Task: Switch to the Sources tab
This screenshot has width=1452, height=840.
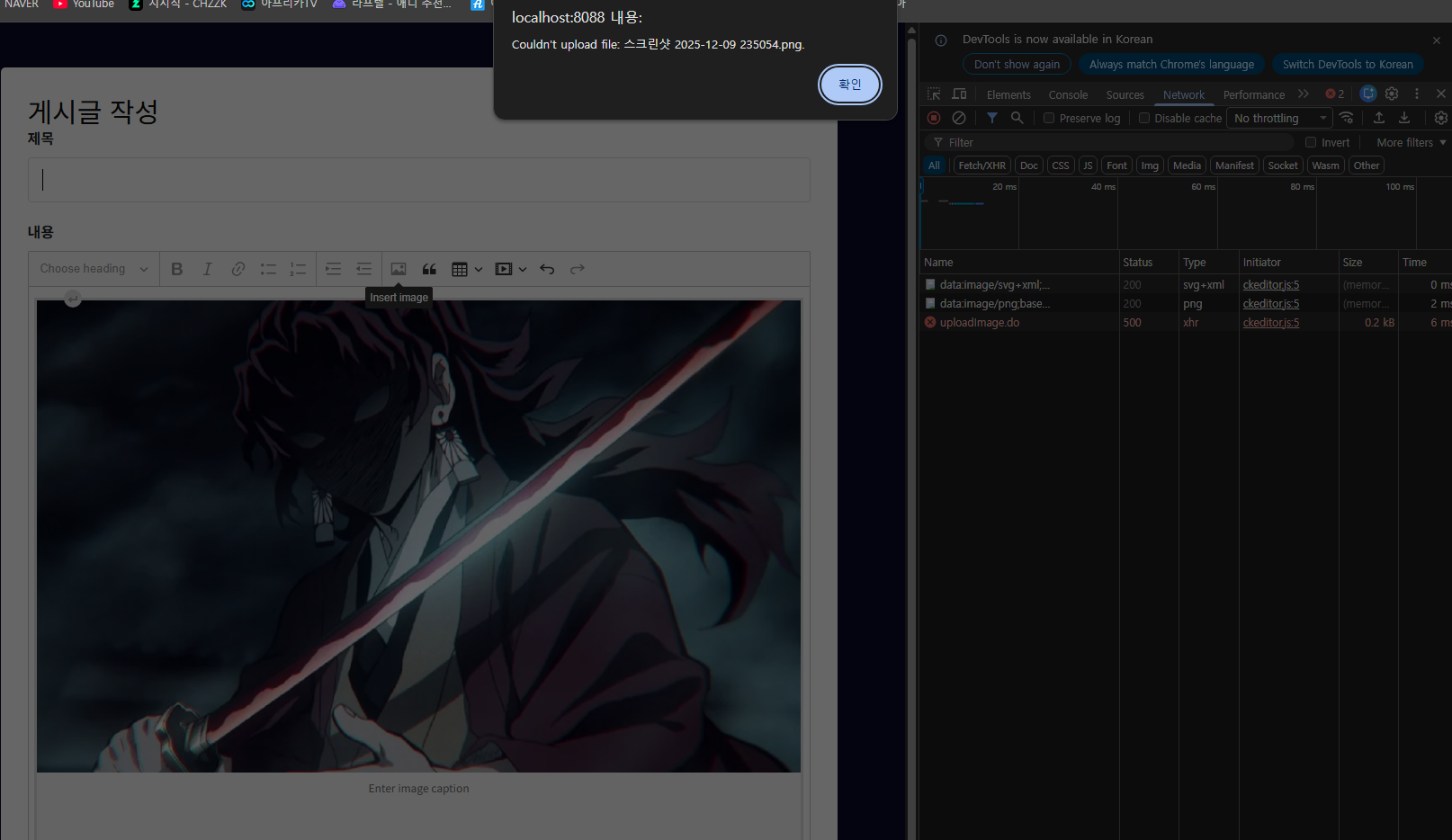Action: point(1125,94)
